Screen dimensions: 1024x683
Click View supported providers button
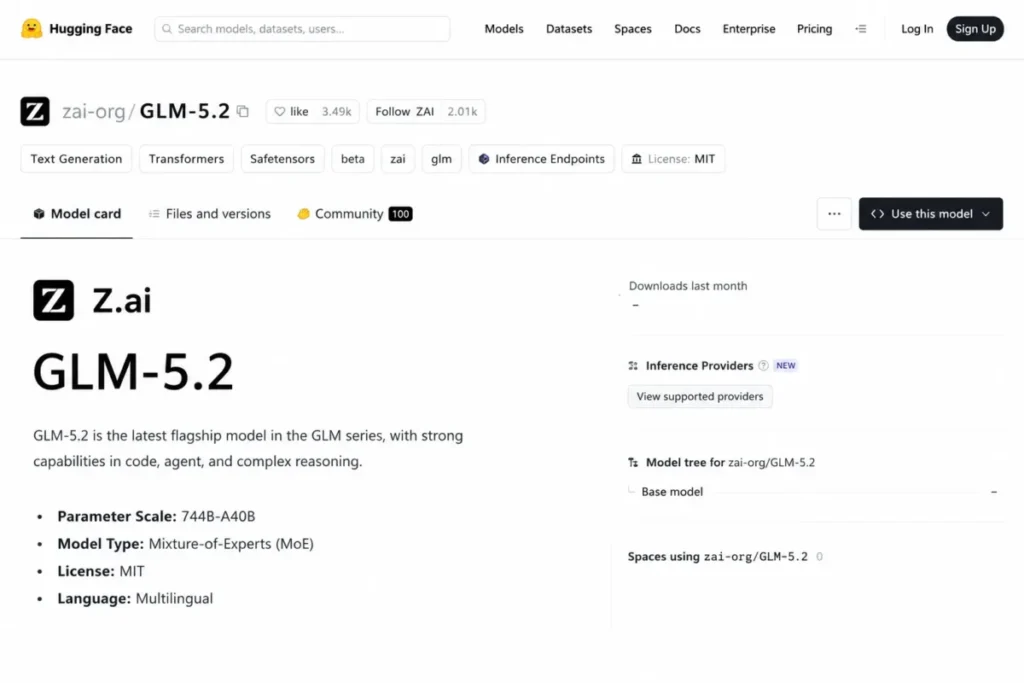point(700,396)
